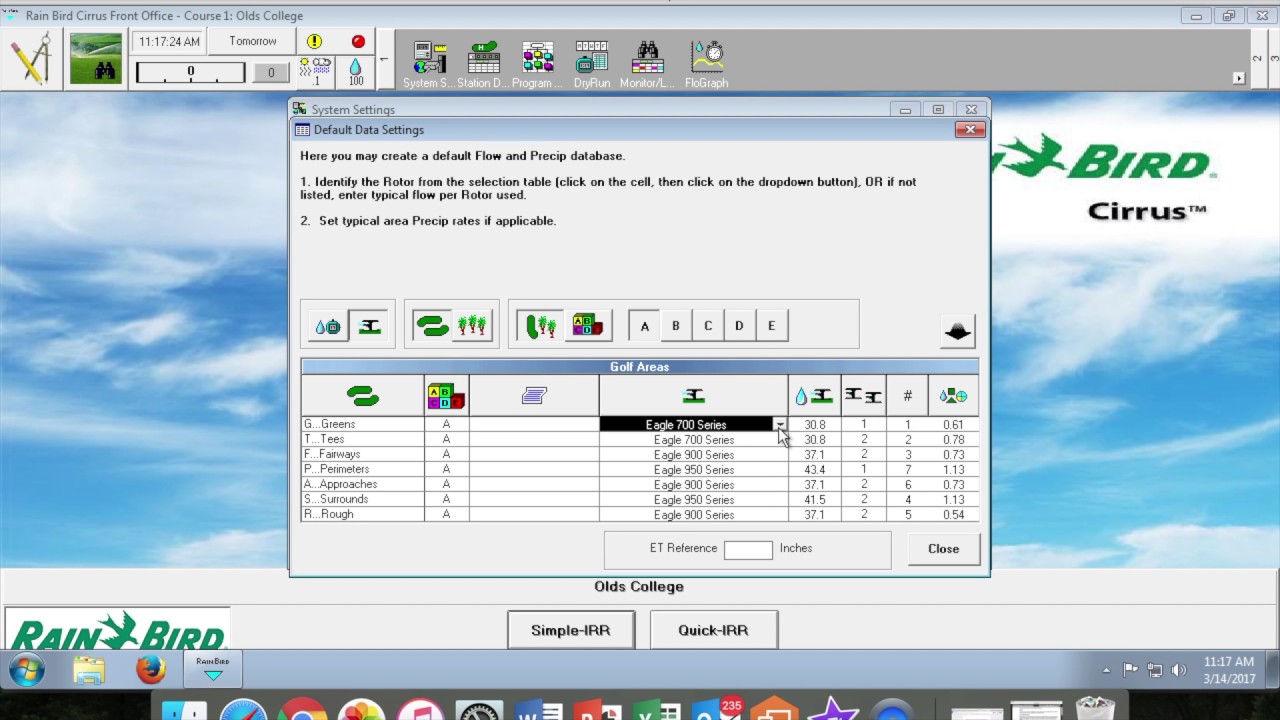This screenshot has width=1280, height=720.
Task: Open FloGraph from the toolbar
Action: point(706,65)
